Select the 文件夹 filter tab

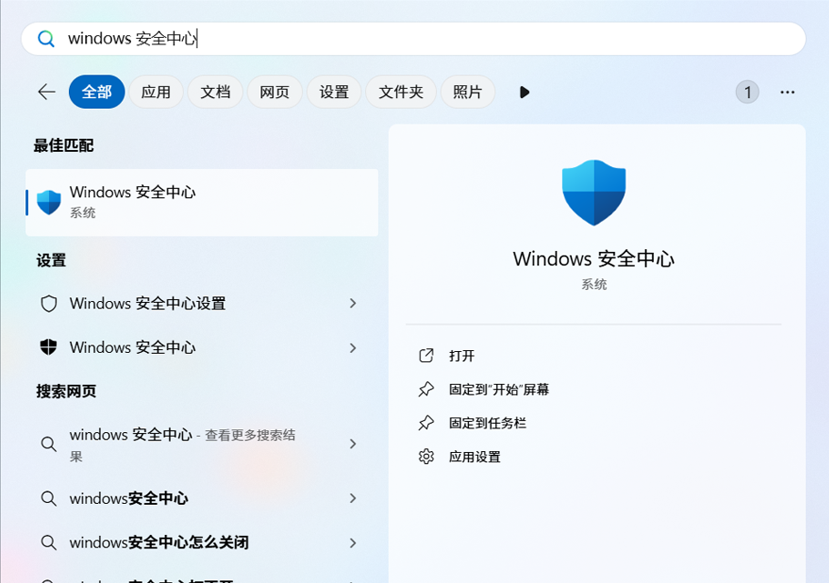[401, 92]
